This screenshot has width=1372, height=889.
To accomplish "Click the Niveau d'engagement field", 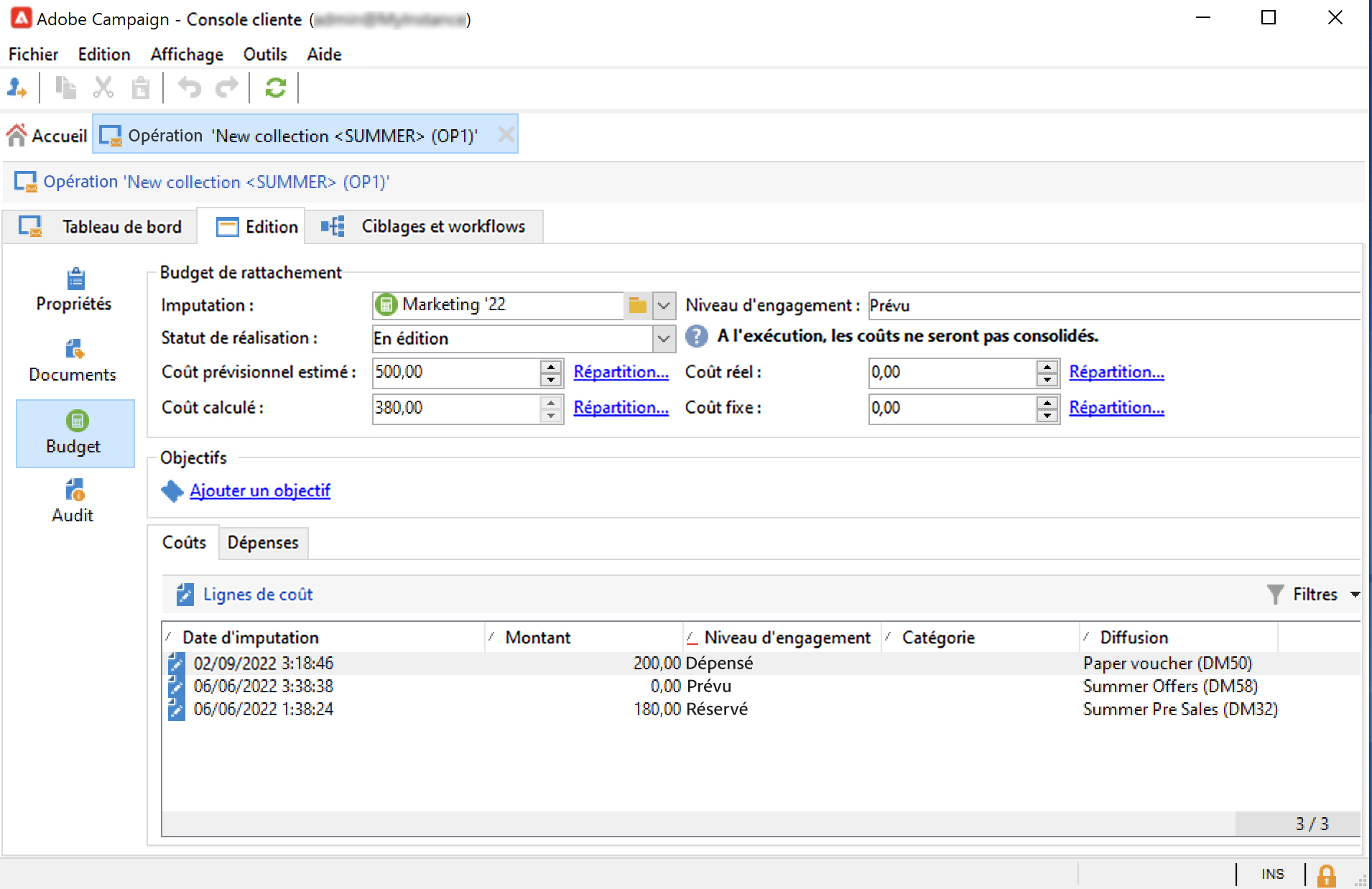I will tap(1113, 305).
